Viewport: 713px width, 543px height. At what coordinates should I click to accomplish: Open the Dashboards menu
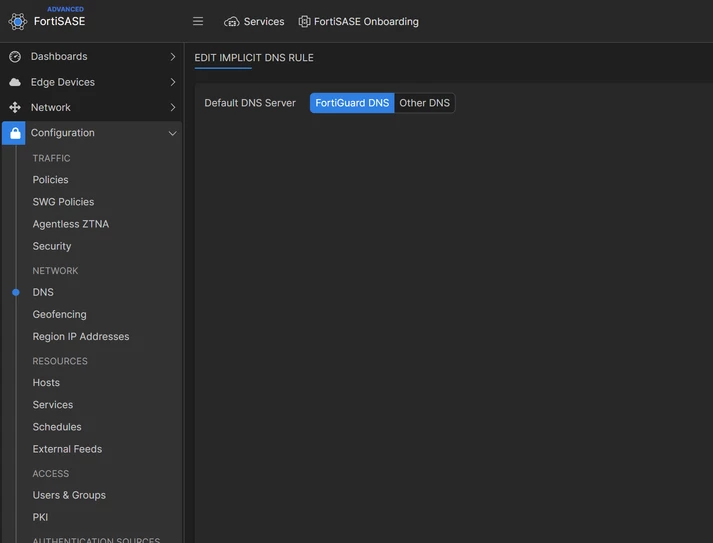coord(92,56)
